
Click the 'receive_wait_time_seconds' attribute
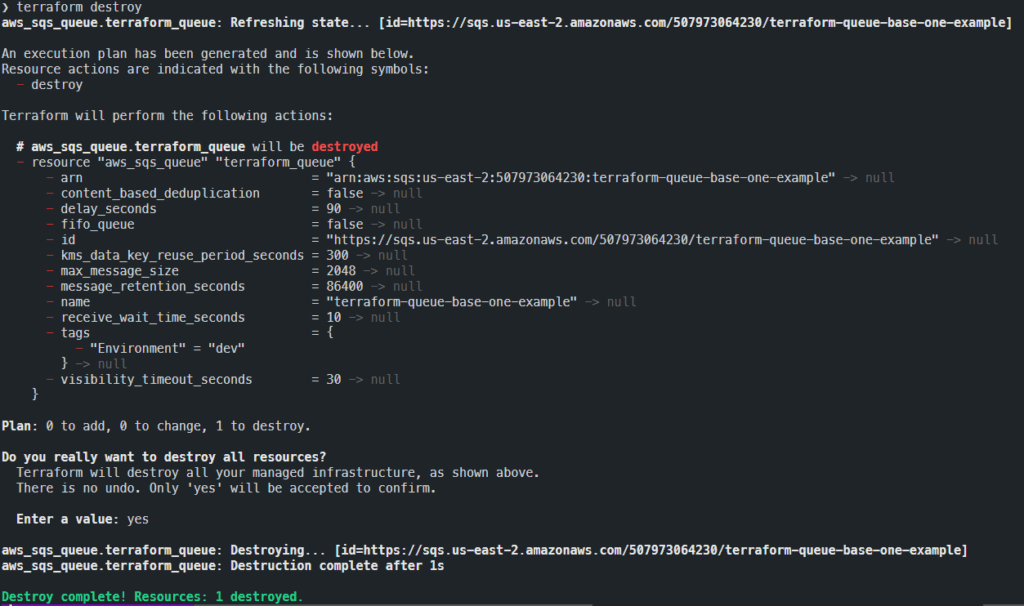point(153,317)
